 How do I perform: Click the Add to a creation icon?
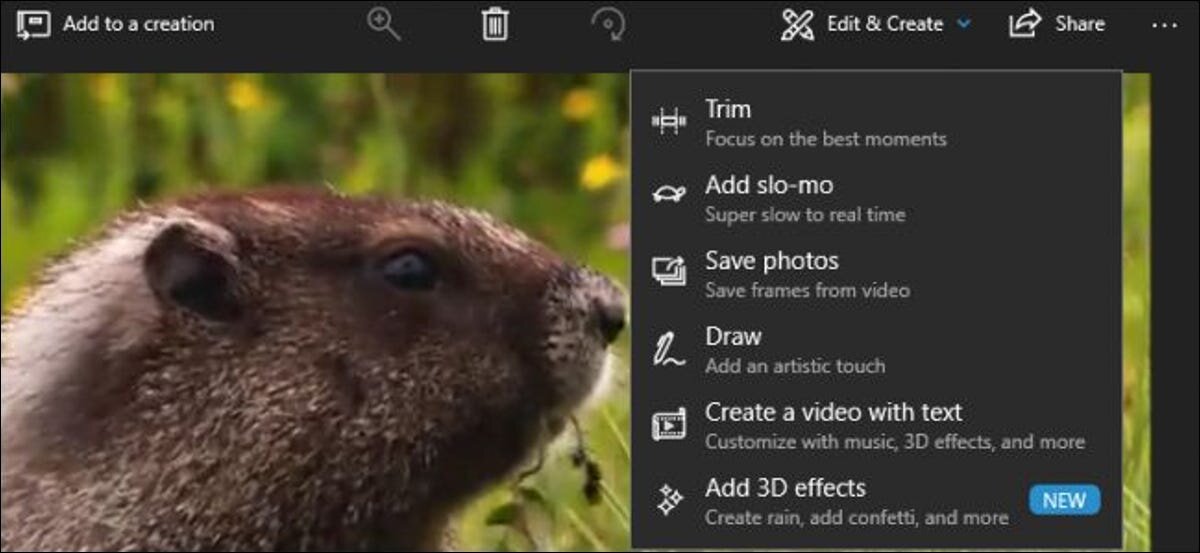coord(33,24)
